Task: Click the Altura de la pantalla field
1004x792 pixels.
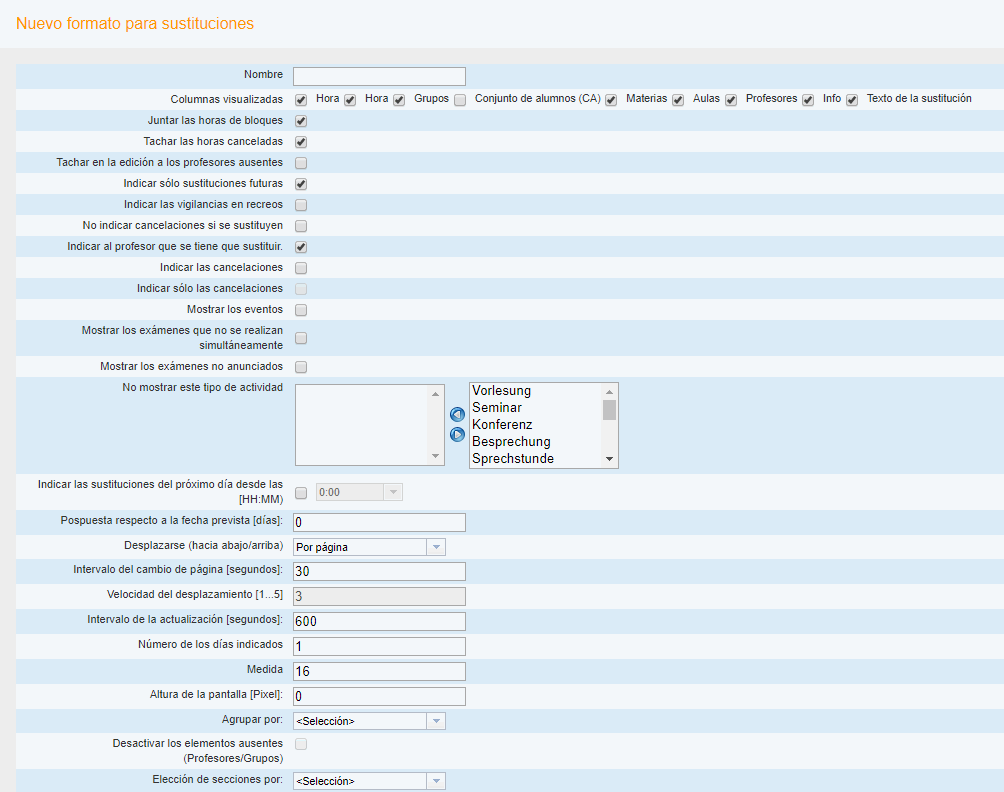Action: click(379, 696)
